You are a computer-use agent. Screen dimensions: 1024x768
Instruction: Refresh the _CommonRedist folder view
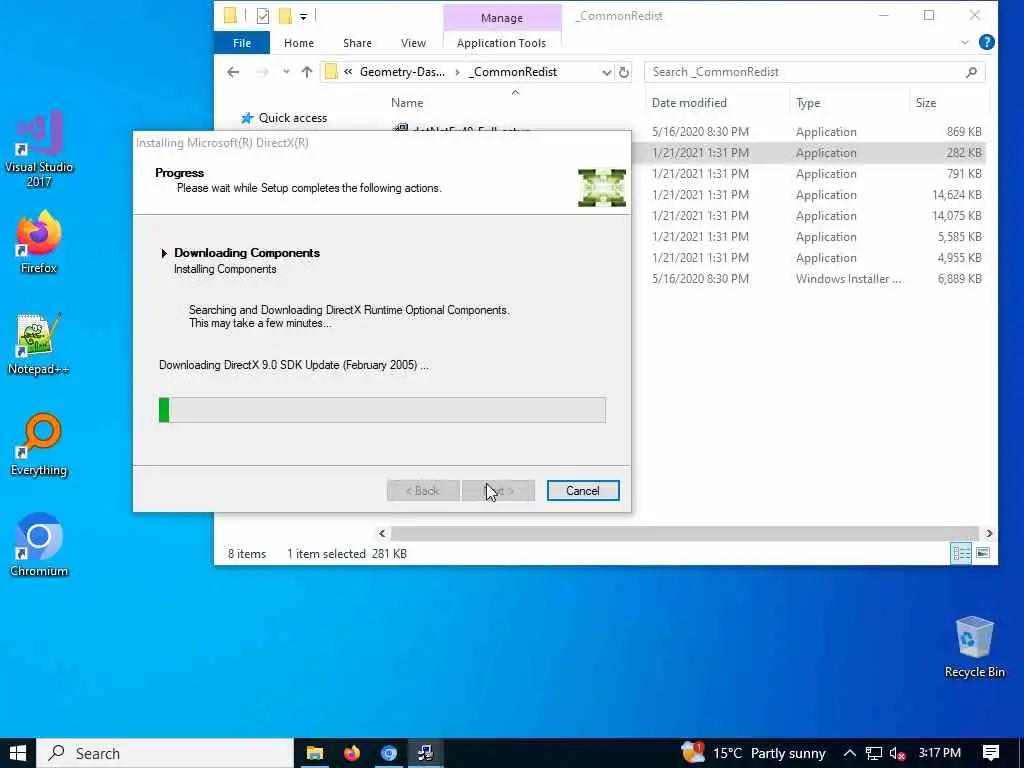click(x=624, y=72)
